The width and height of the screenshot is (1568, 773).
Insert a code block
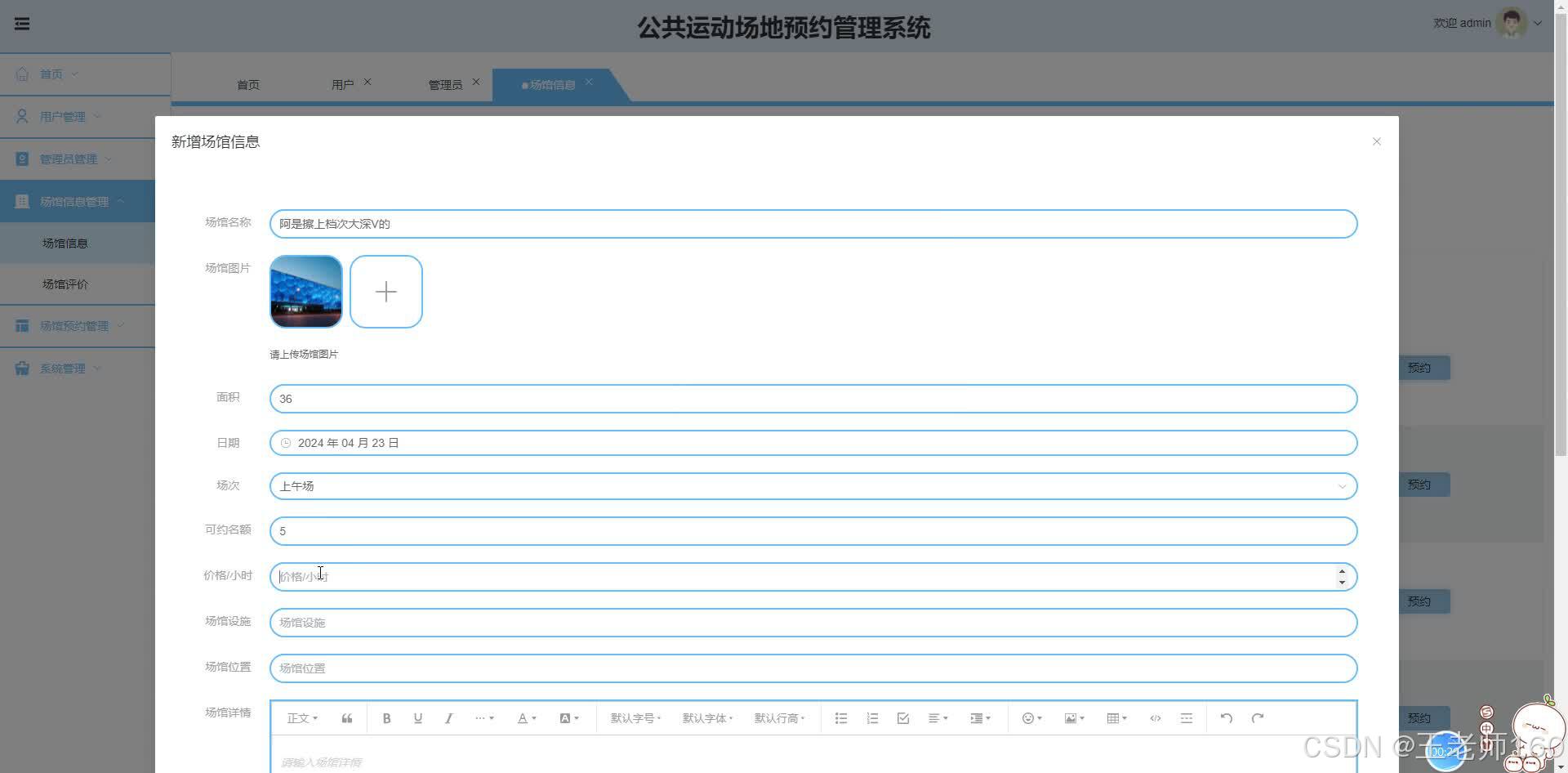1155,718
